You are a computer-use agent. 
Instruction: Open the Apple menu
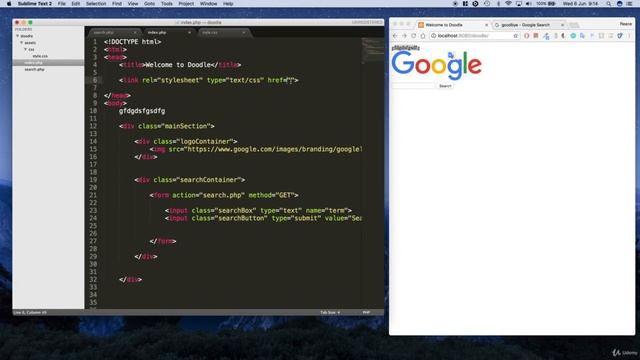(x=9, y=4)
